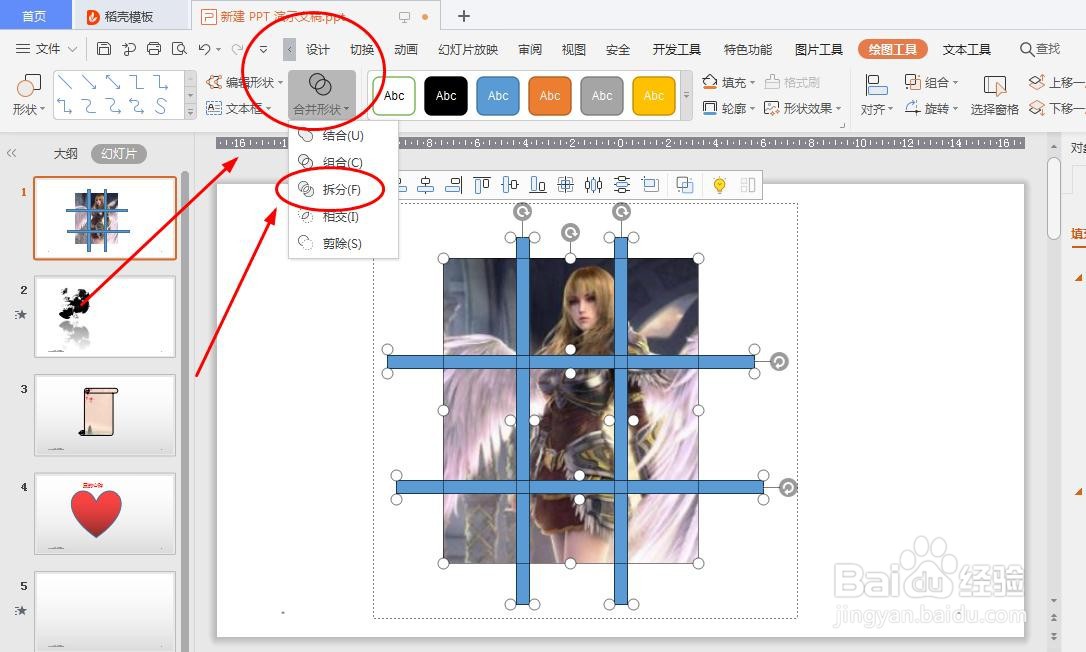Add a new document tab with plus
The height and width of the screenshot is (652, 1086).
pos(464,15)
